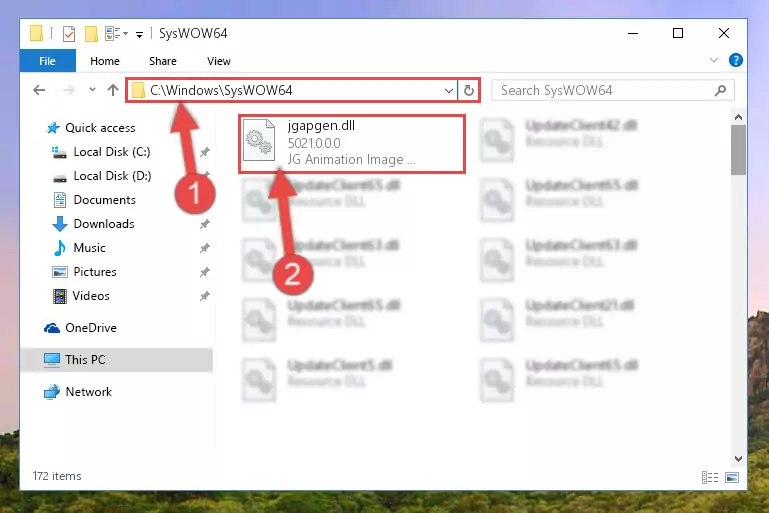Close the SysWOW64 window
The height and width of the screenshot is (513, 769).
pyautogui.click(x=723, y=33)
